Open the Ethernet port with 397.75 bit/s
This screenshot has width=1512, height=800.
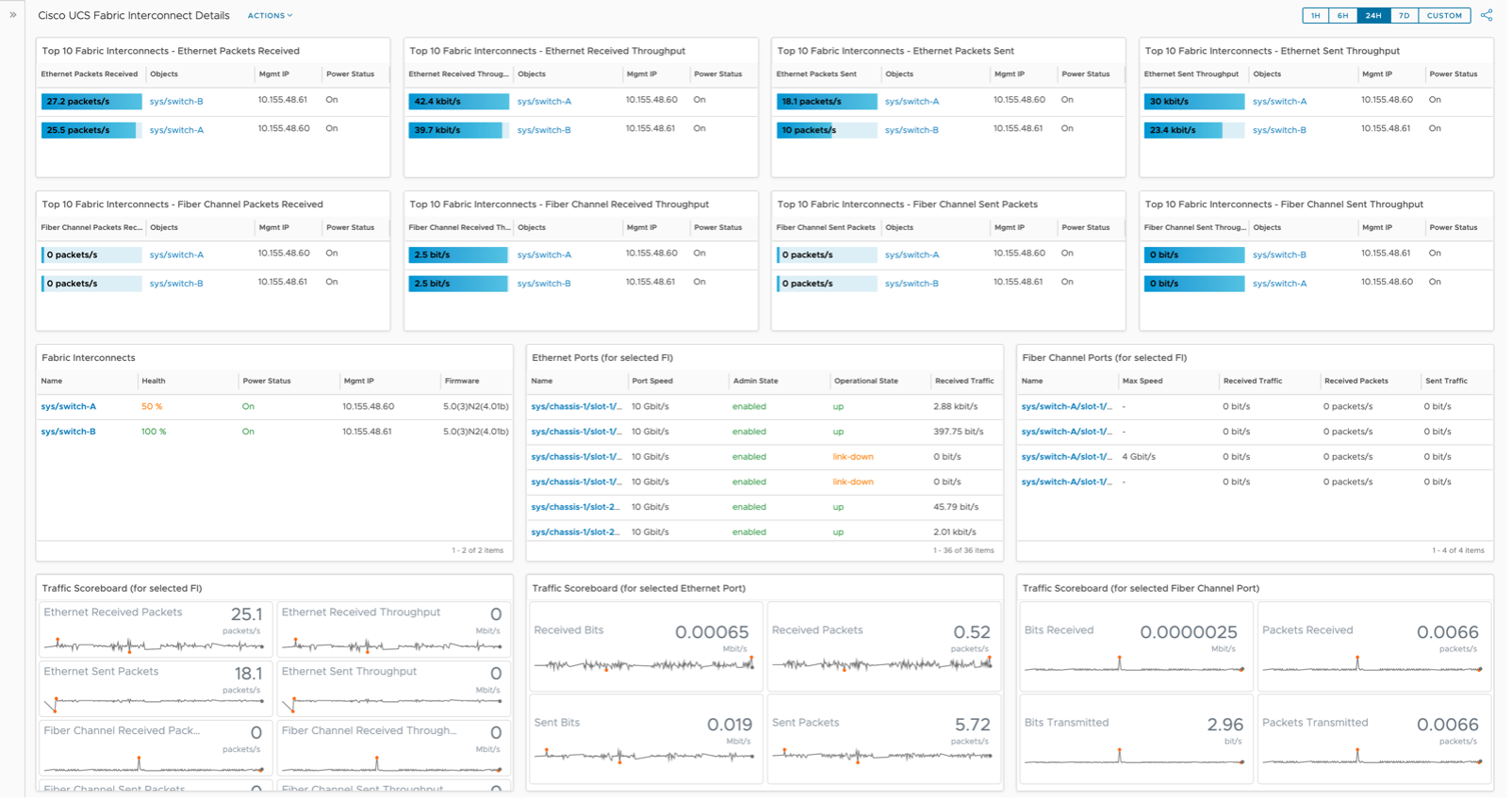(576, 432)
